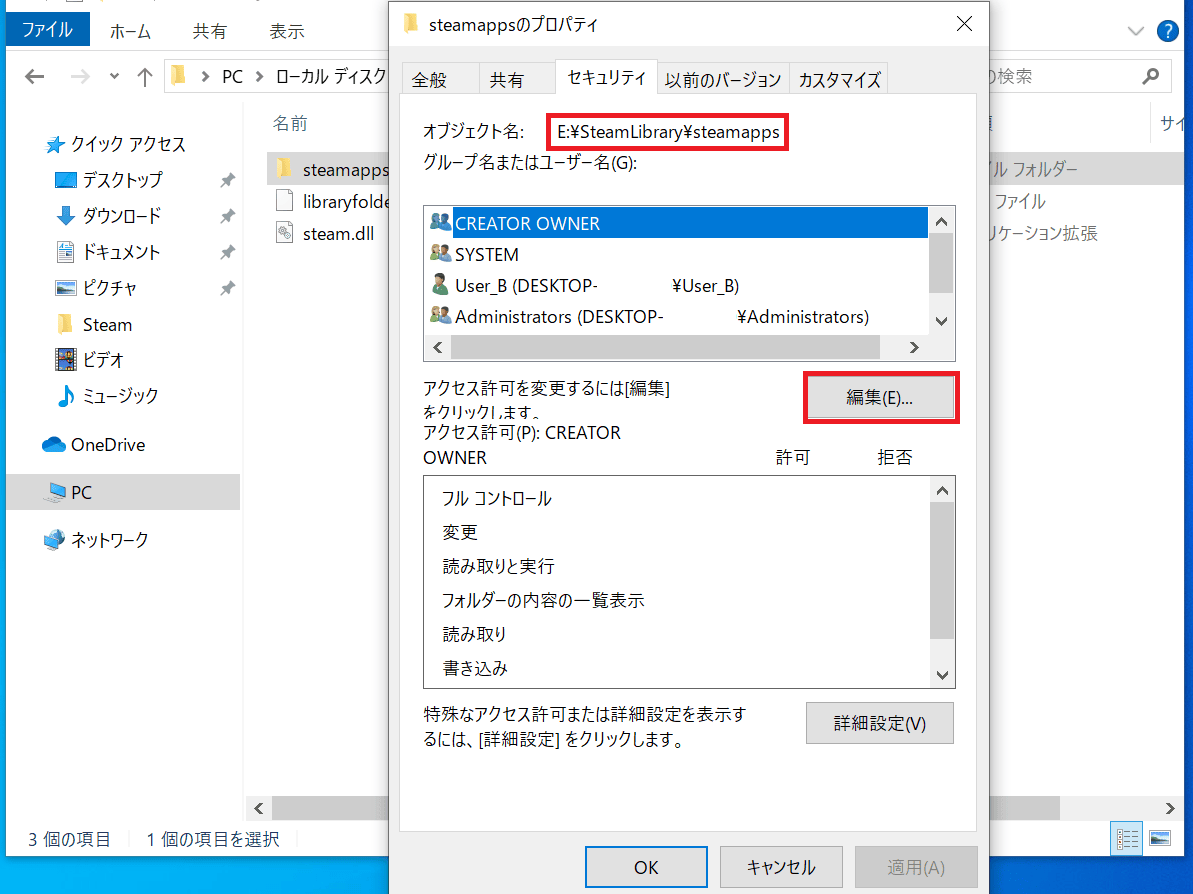The image size is (1193, 894).
Task: Click the pin icon beside ピクチャ
Action: click(x=227, y=288)
